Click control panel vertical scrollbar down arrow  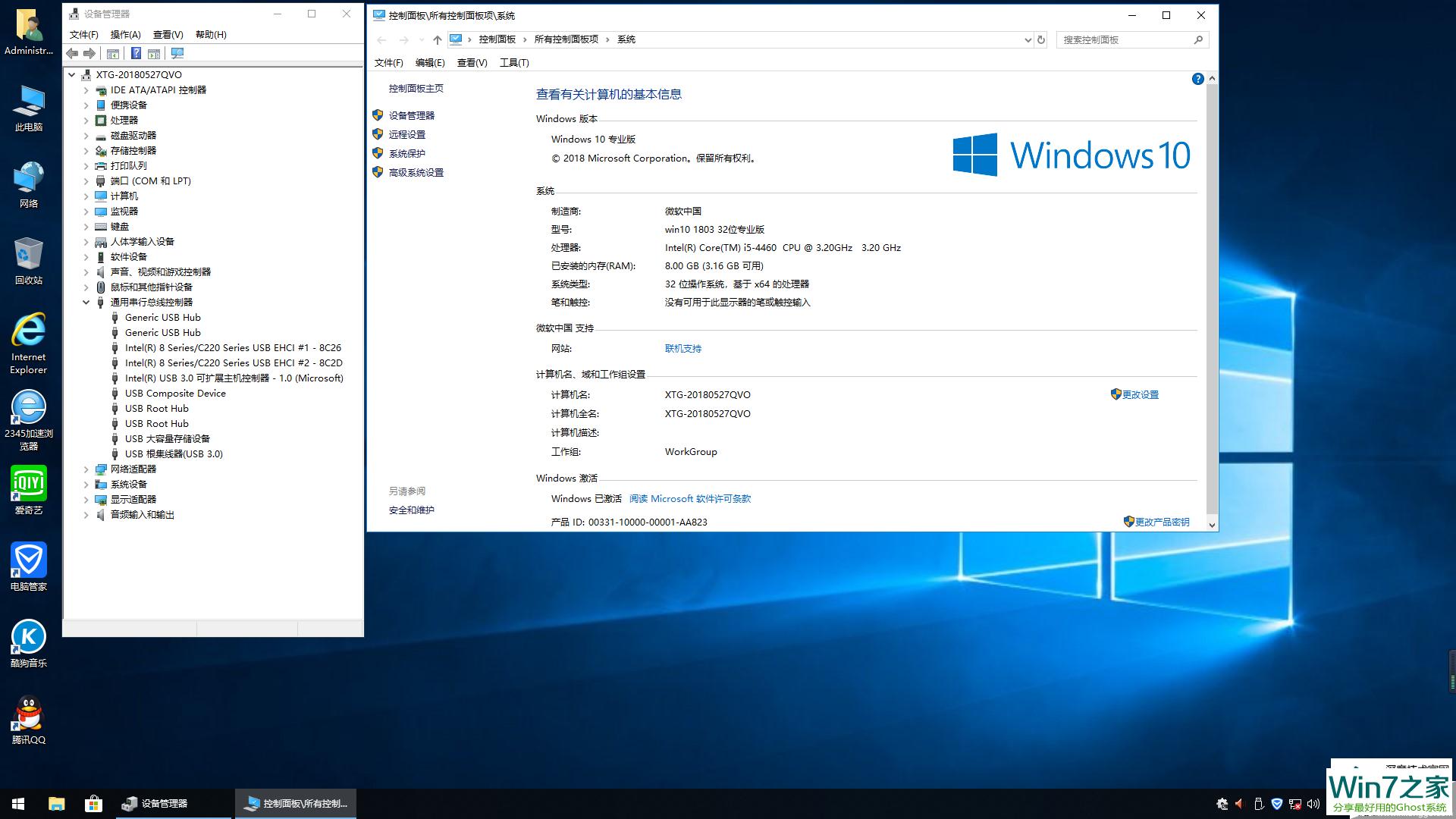click(x=1212, y=525)
